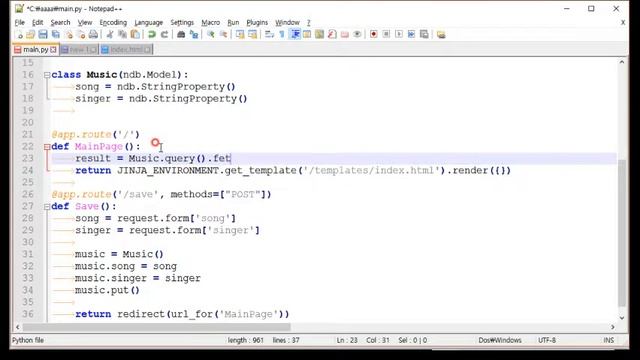Open the Edit menu
Viewport: 640px width, 360px height.
point(38,22)
